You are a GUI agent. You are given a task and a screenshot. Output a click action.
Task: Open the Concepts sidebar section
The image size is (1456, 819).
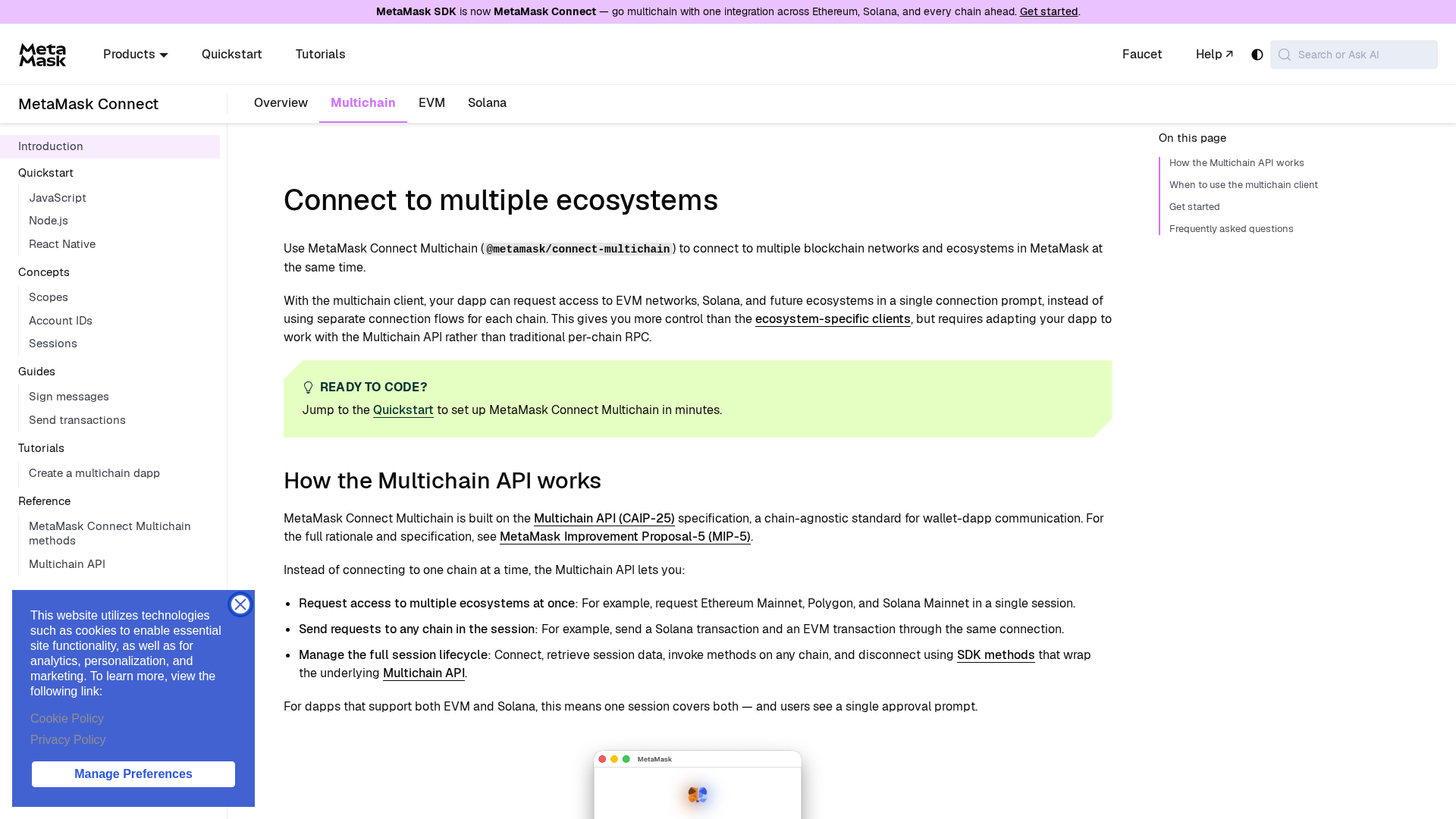44,272
